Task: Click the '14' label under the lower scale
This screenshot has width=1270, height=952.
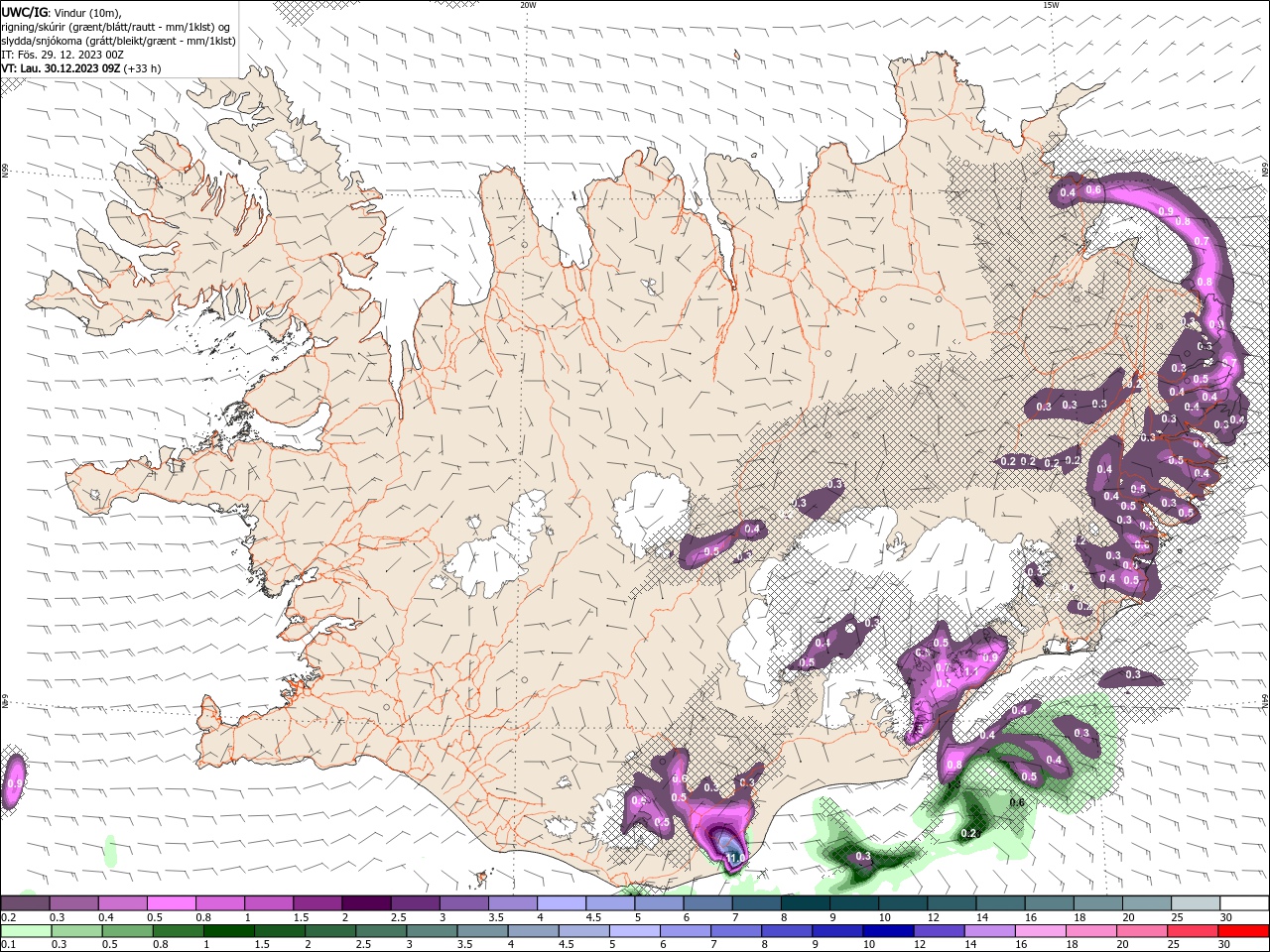Action: tap(971, 945)
